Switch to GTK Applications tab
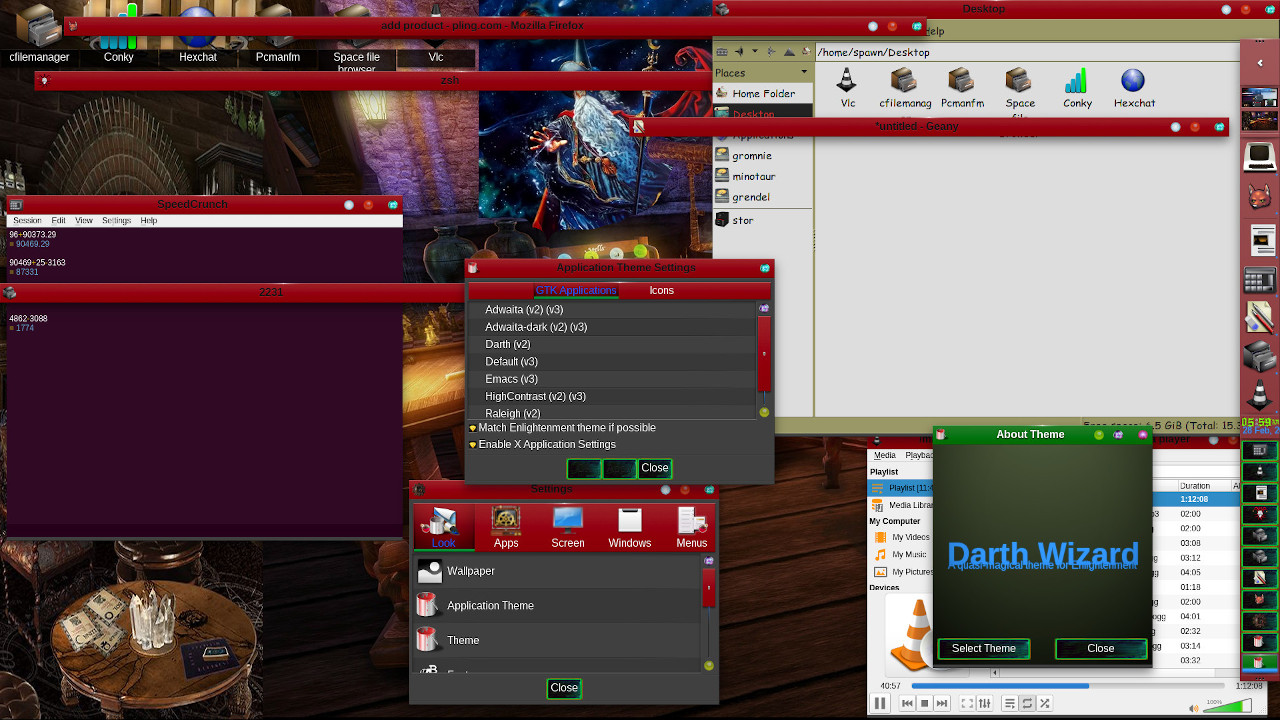1280x720 pixels. point(576,291)
